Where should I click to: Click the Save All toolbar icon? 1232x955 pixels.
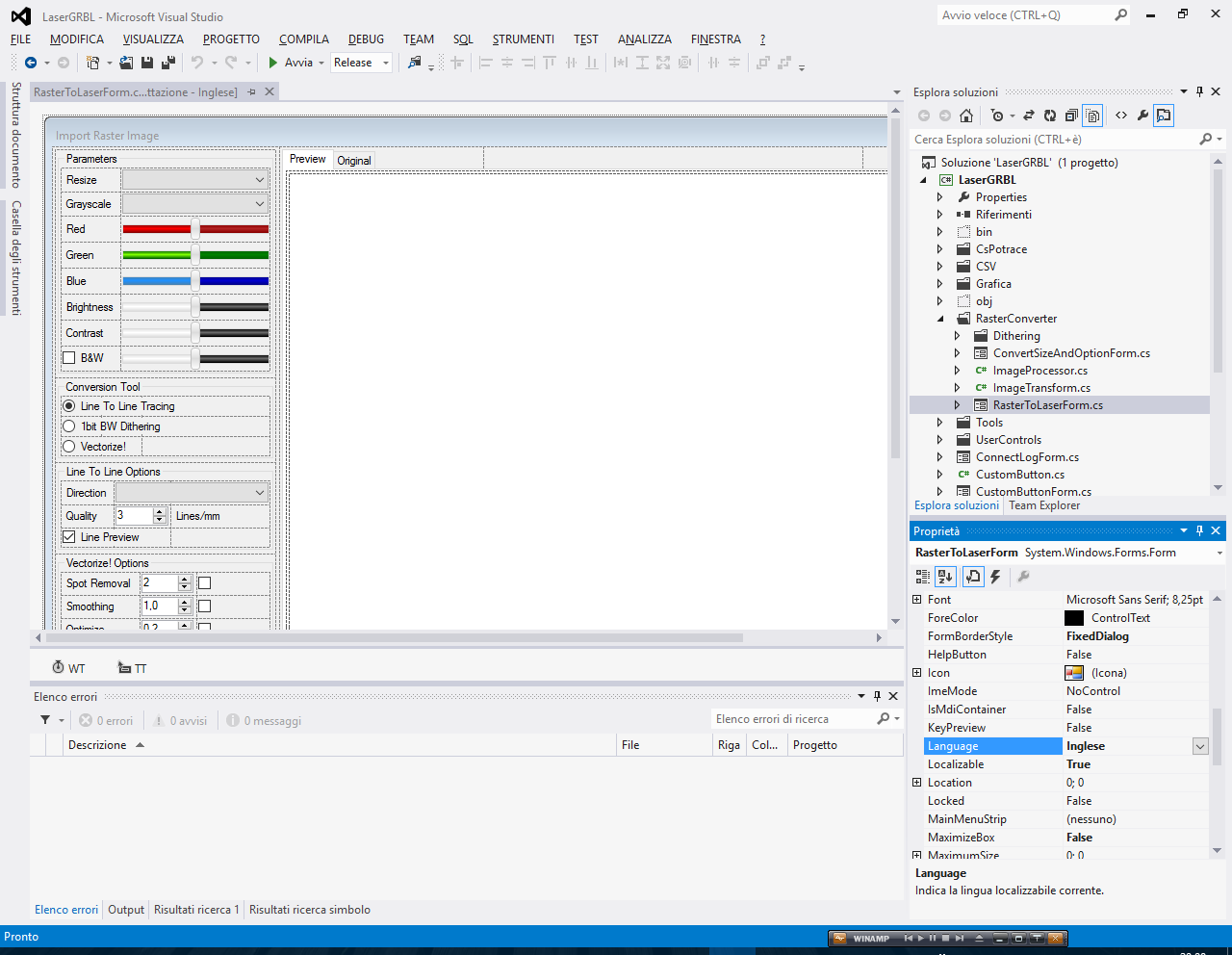point(168,63)
